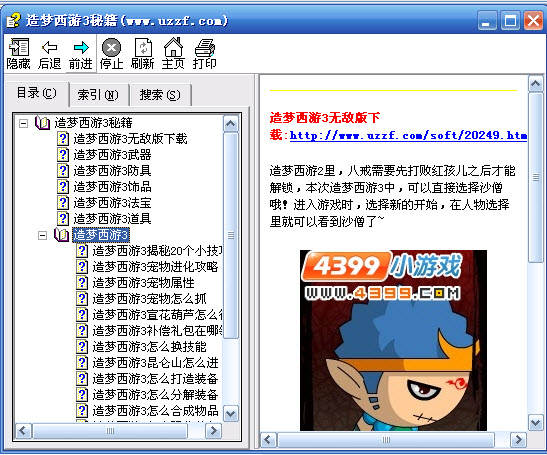Click the tree pane vertical scrollbar thumb
Screen dimensions: 547x455
(231, 235)
